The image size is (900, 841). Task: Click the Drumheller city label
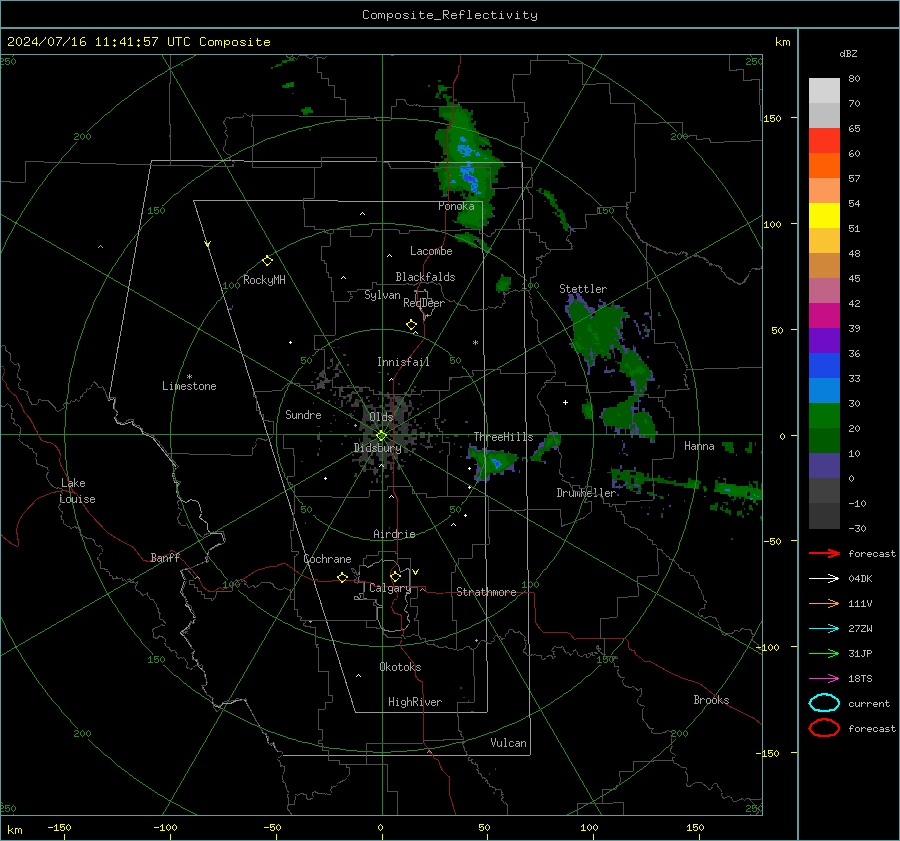coord(586,493)
